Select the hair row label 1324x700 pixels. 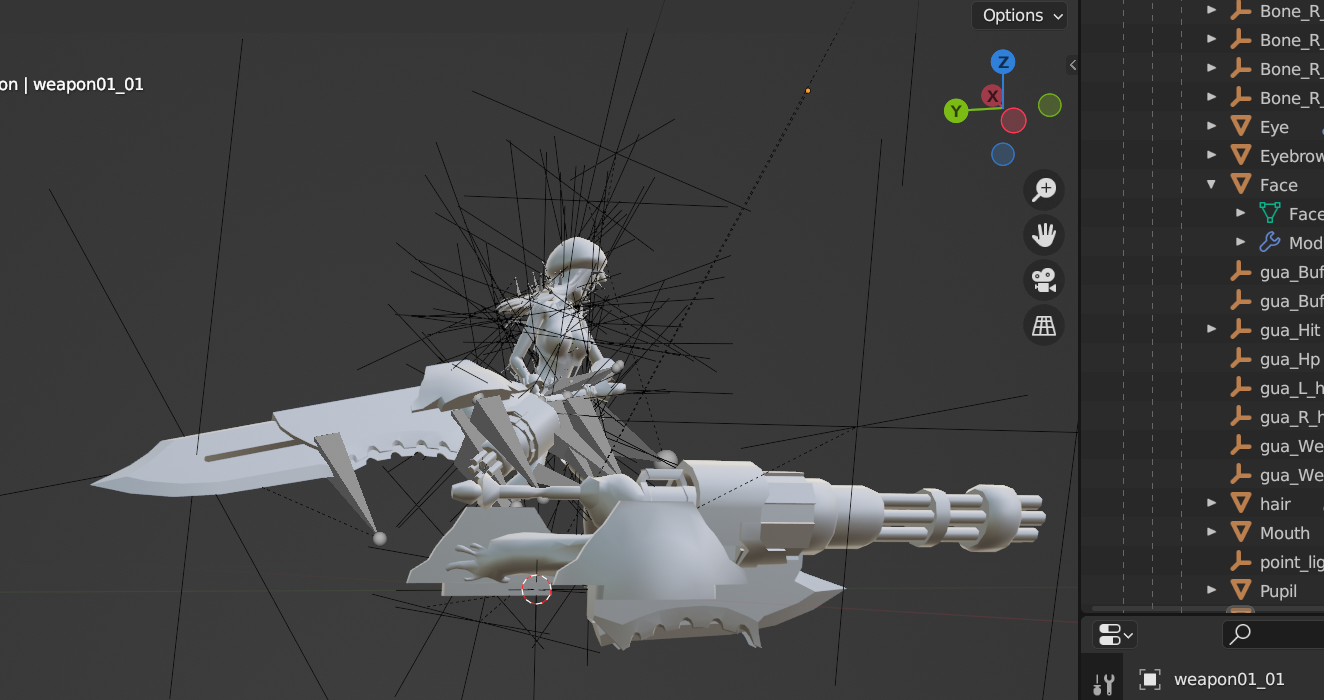(1275, 504)
